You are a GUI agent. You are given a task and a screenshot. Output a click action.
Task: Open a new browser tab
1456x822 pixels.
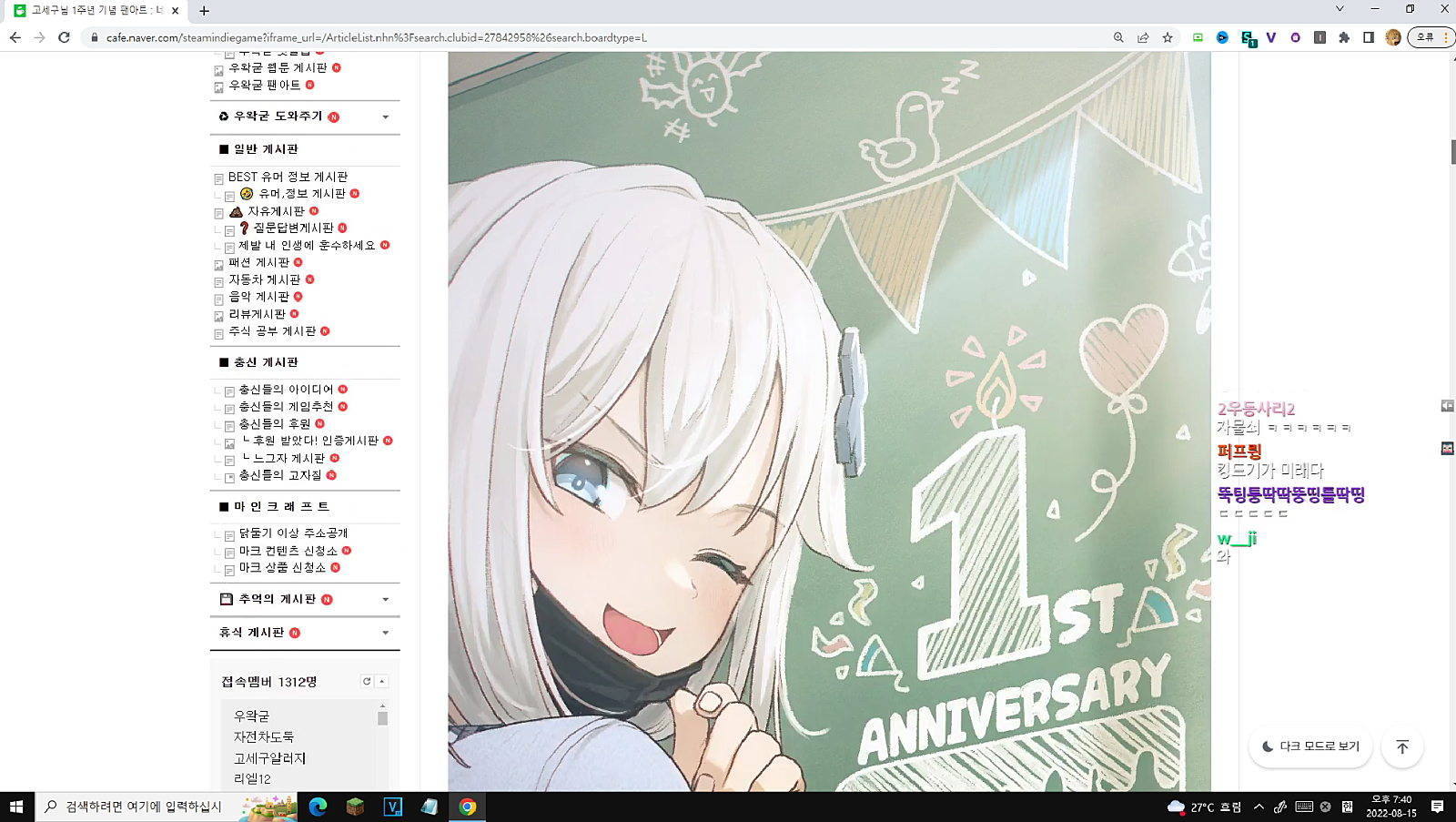pyautogui.click(x=204, y=11)
